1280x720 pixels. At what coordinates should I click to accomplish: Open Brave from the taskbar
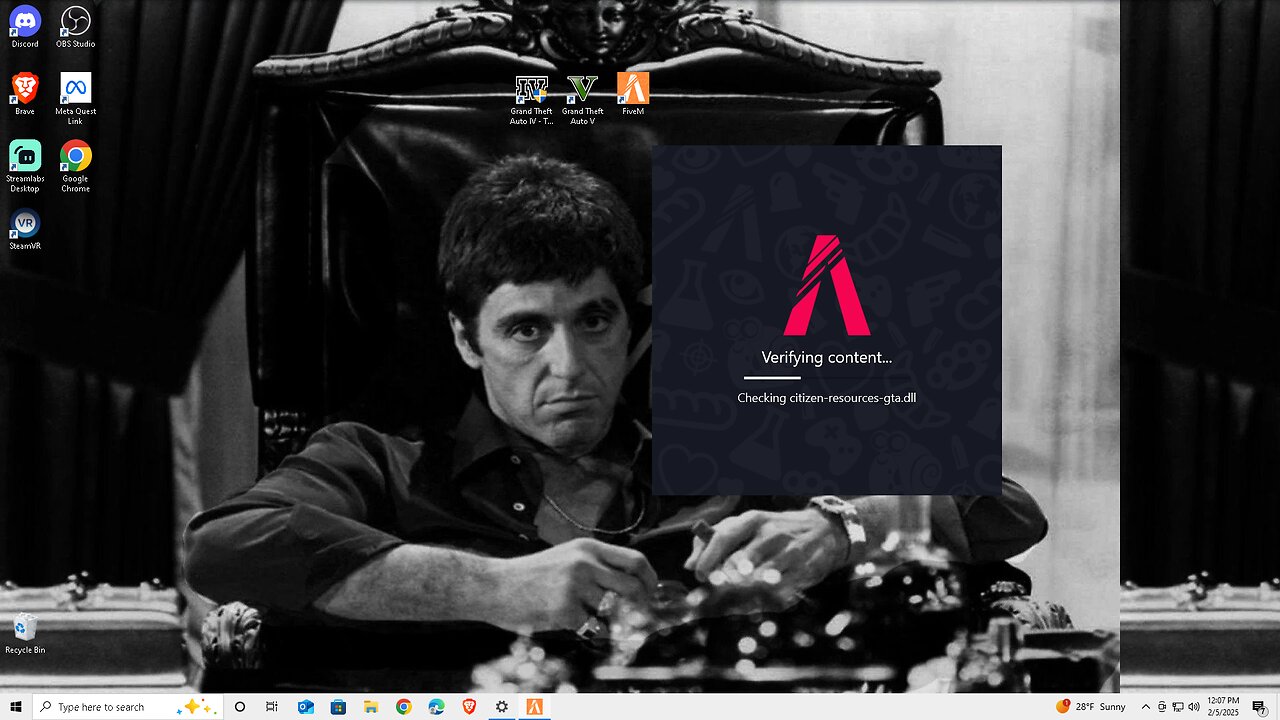coord(469,707)
